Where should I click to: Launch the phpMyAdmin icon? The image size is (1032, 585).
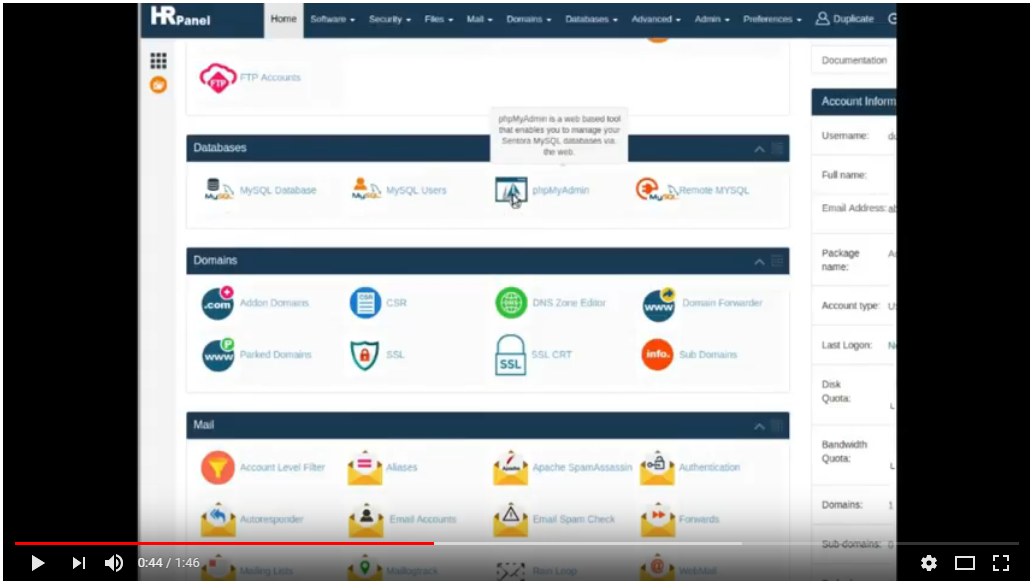tap(511, 190)
